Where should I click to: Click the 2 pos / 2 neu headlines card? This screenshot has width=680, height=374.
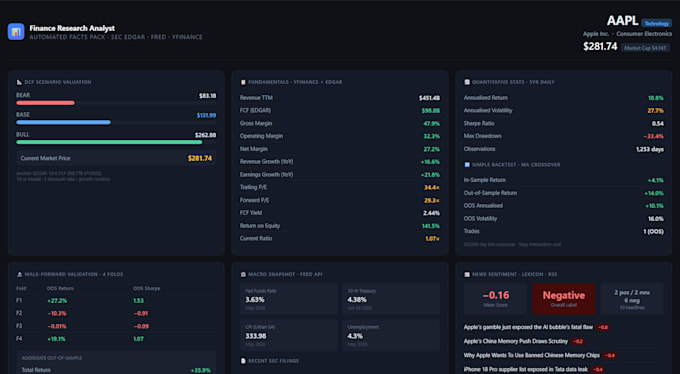tap(632, 299)
